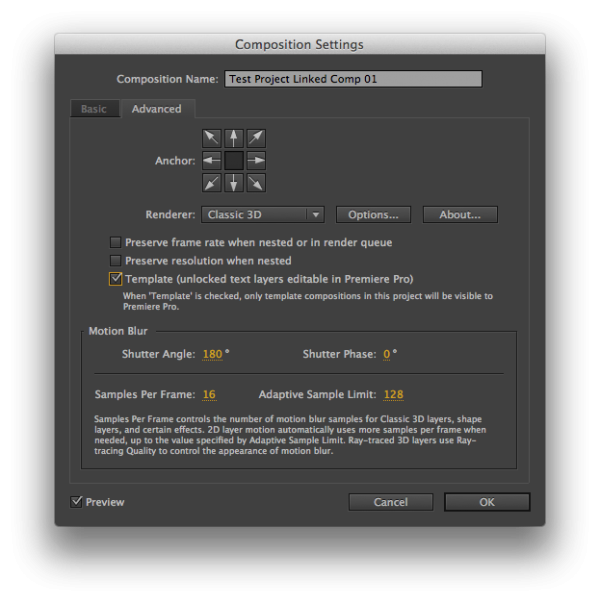
Task: Open the Renderer Classic 3D dropdown
Action: [x=263, y=214]
